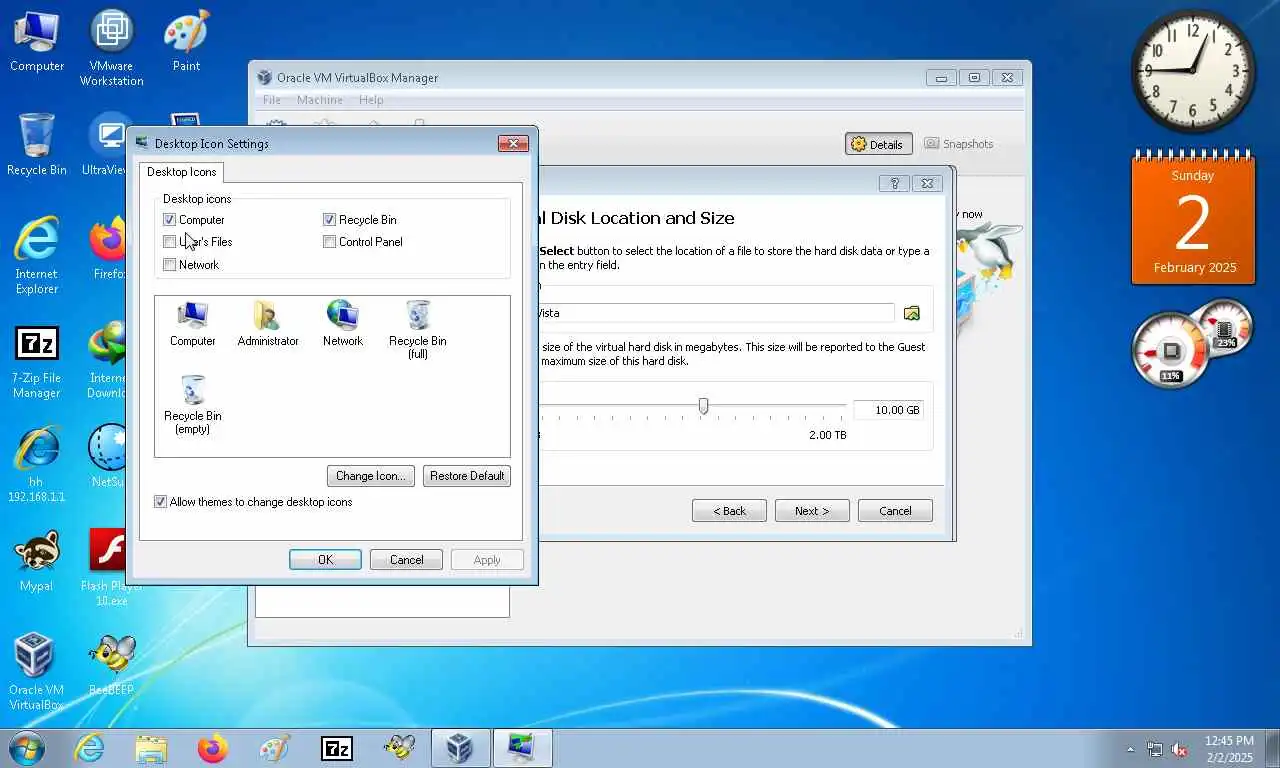Open 7-Zip from the taskbar
Viewport: 1280px width, 768px height.
(337, 748)
